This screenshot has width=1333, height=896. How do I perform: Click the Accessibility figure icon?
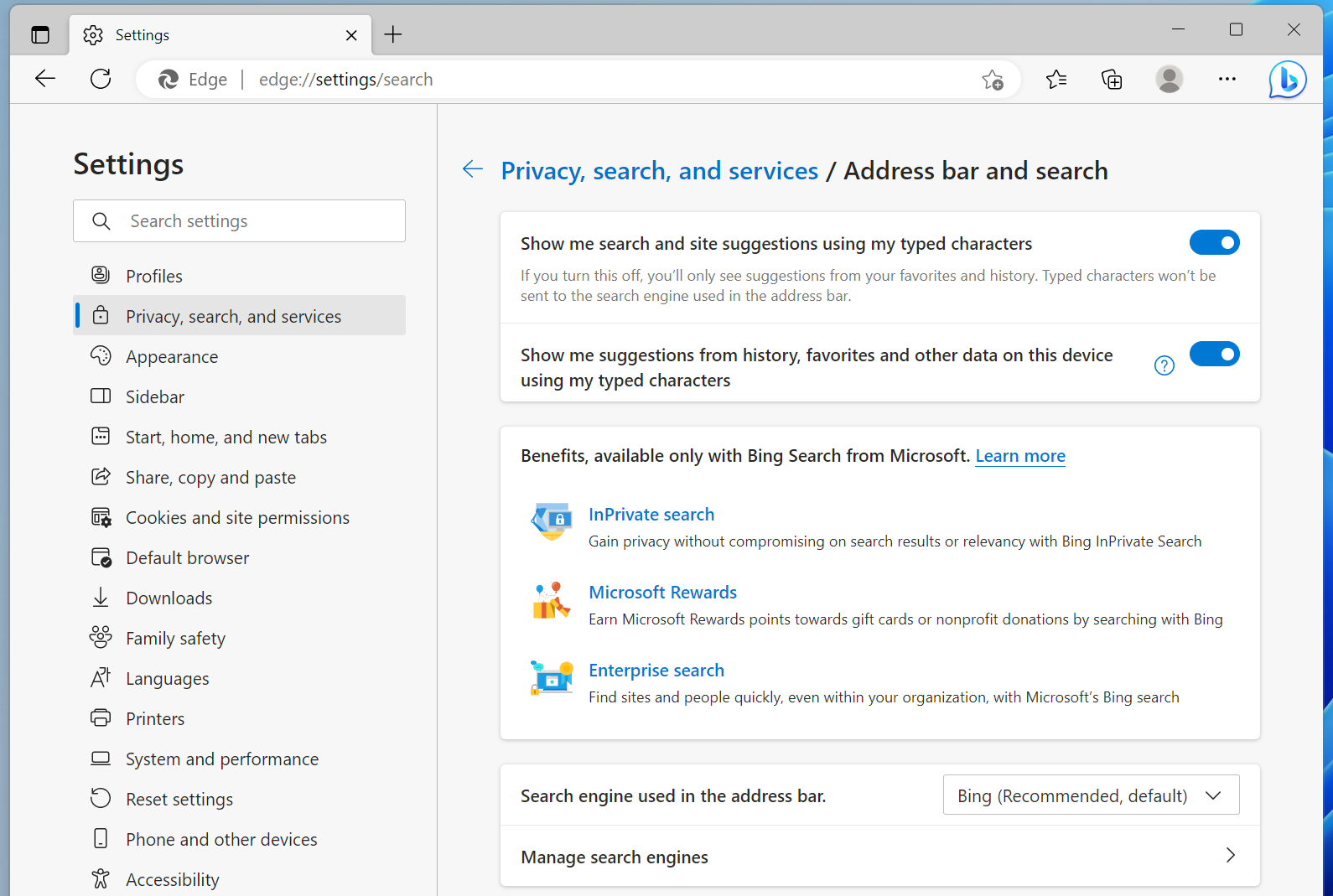click(101, 878)
